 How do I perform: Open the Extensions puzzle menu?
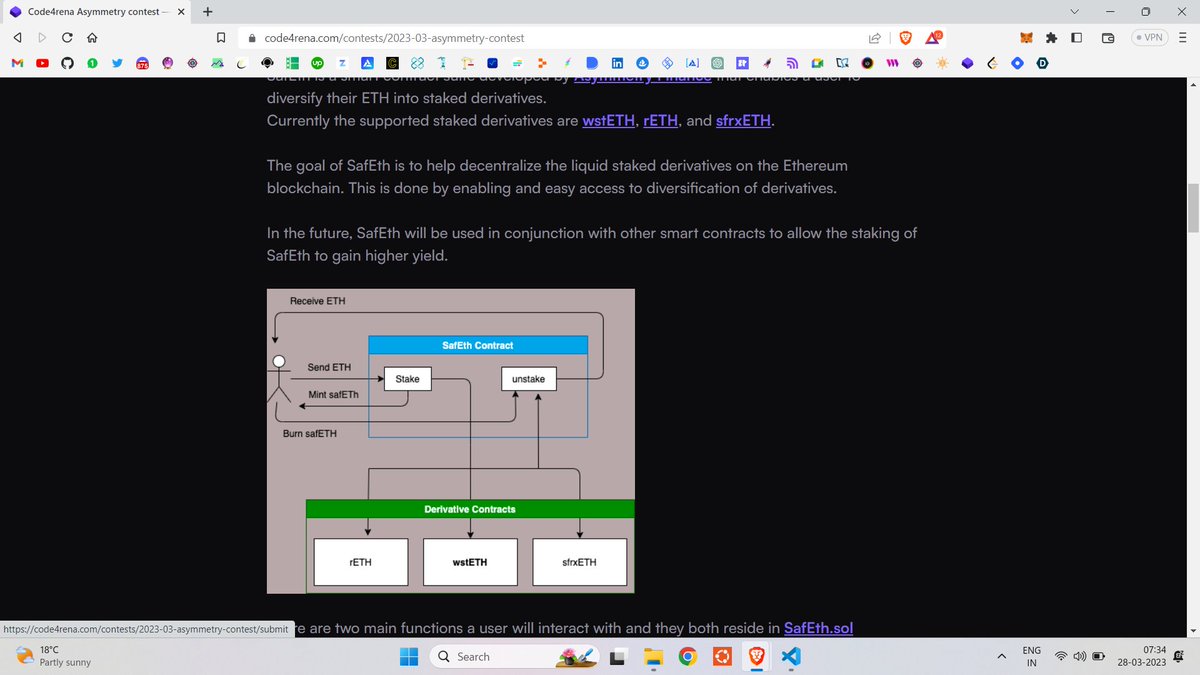tap(1052, 38)
